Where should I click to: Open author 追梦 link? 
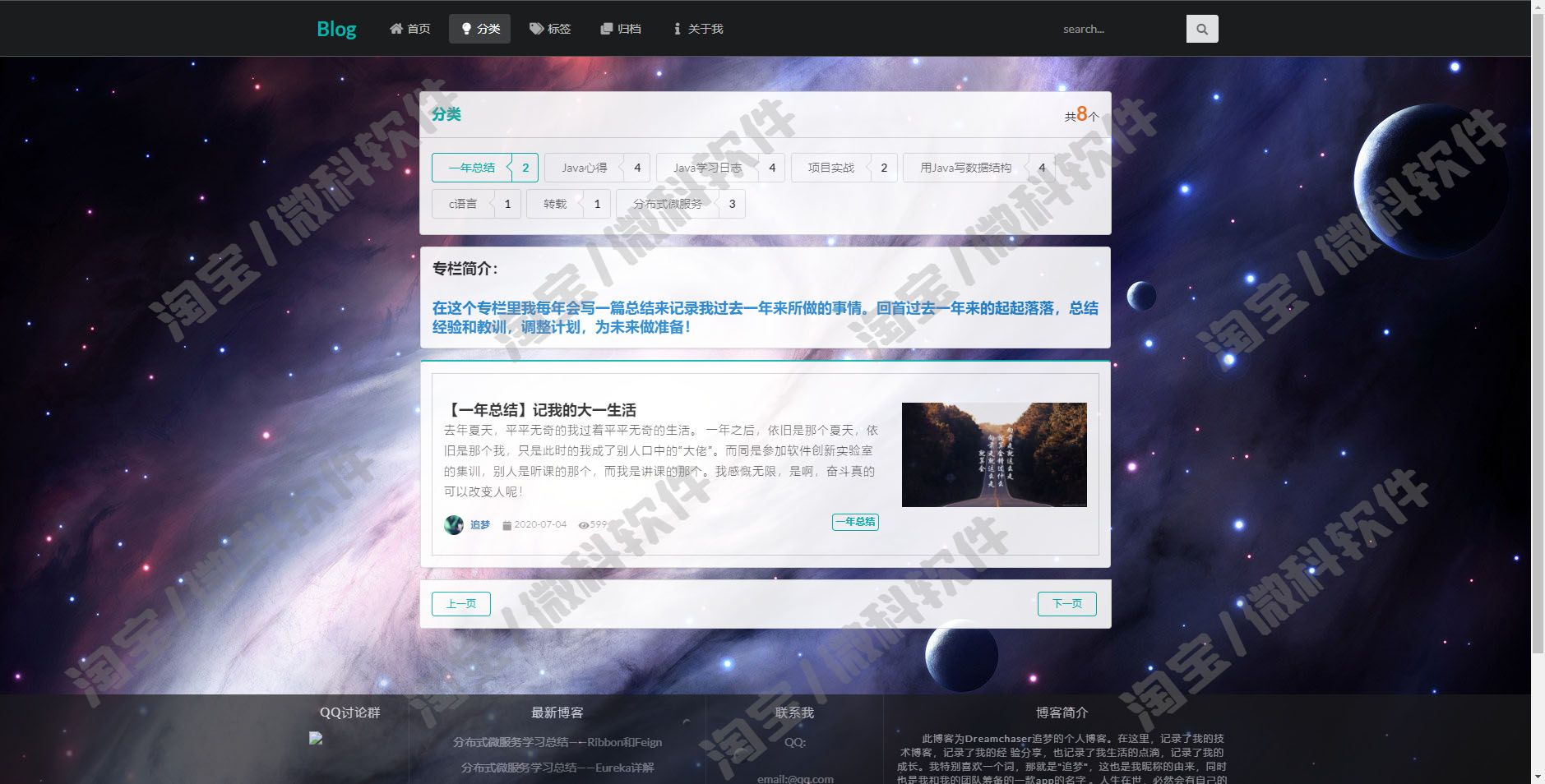coord(480,524)
